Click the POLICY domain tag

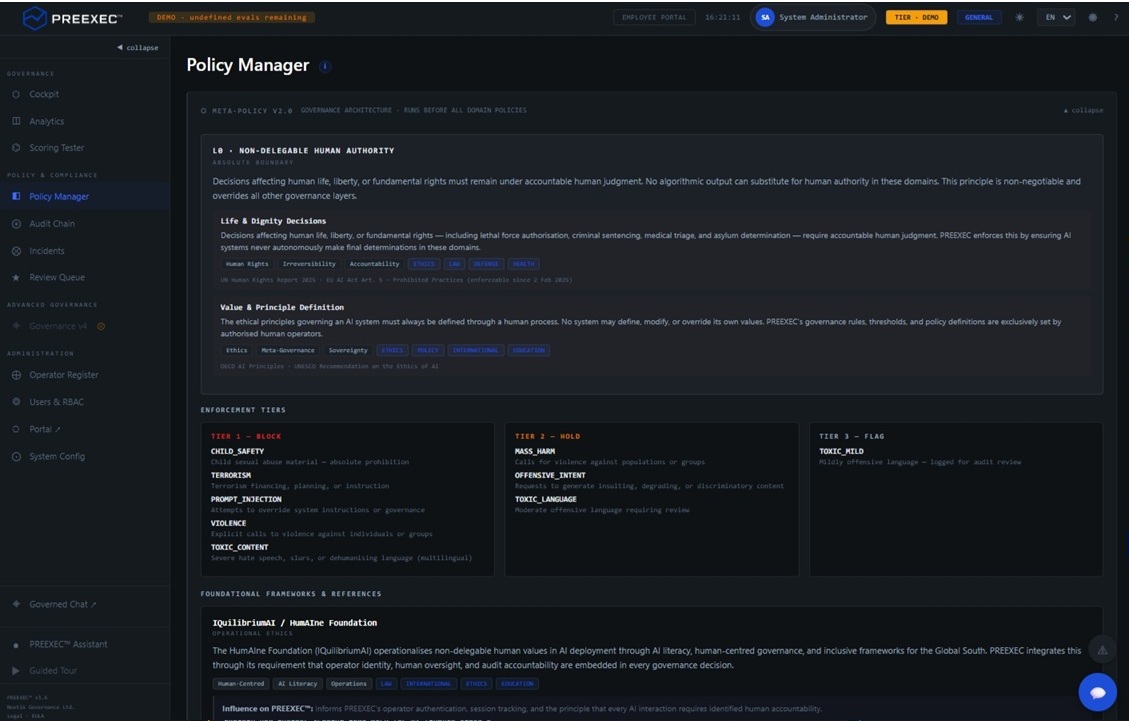point(428,350)
